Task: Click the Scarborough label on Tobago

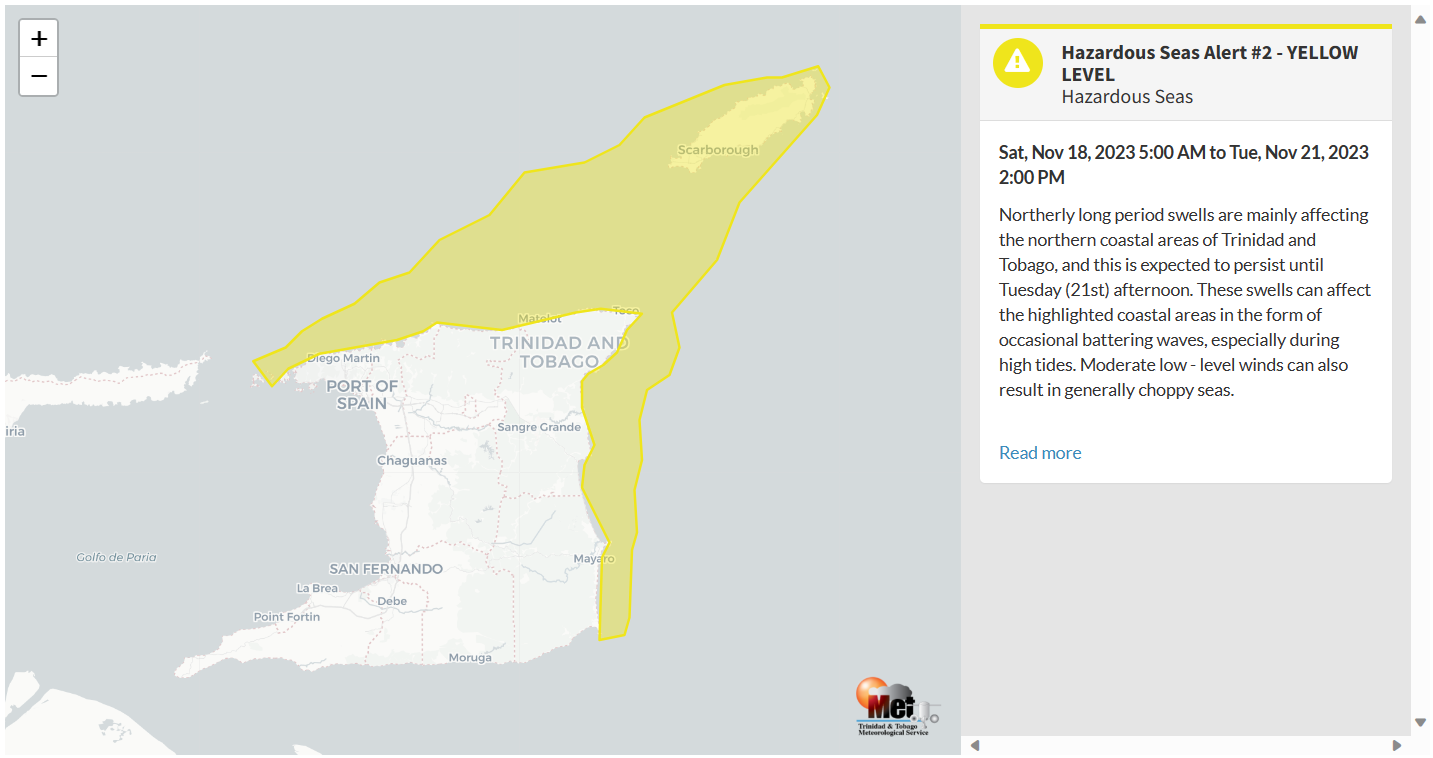Action: pos(718,150)
